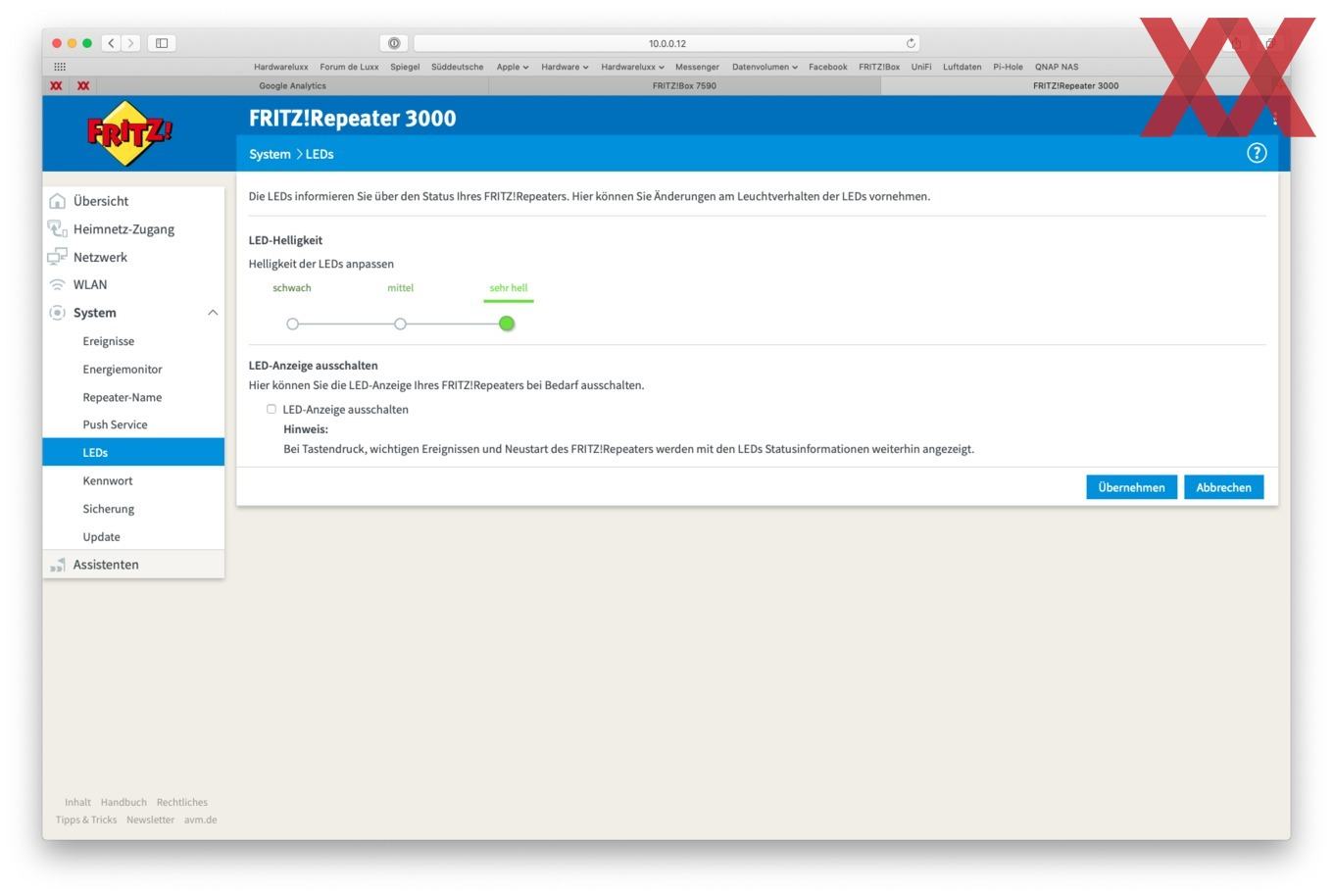Reload the page with refresh icon
1333x896 pixels.
click(x=911, y=43)
